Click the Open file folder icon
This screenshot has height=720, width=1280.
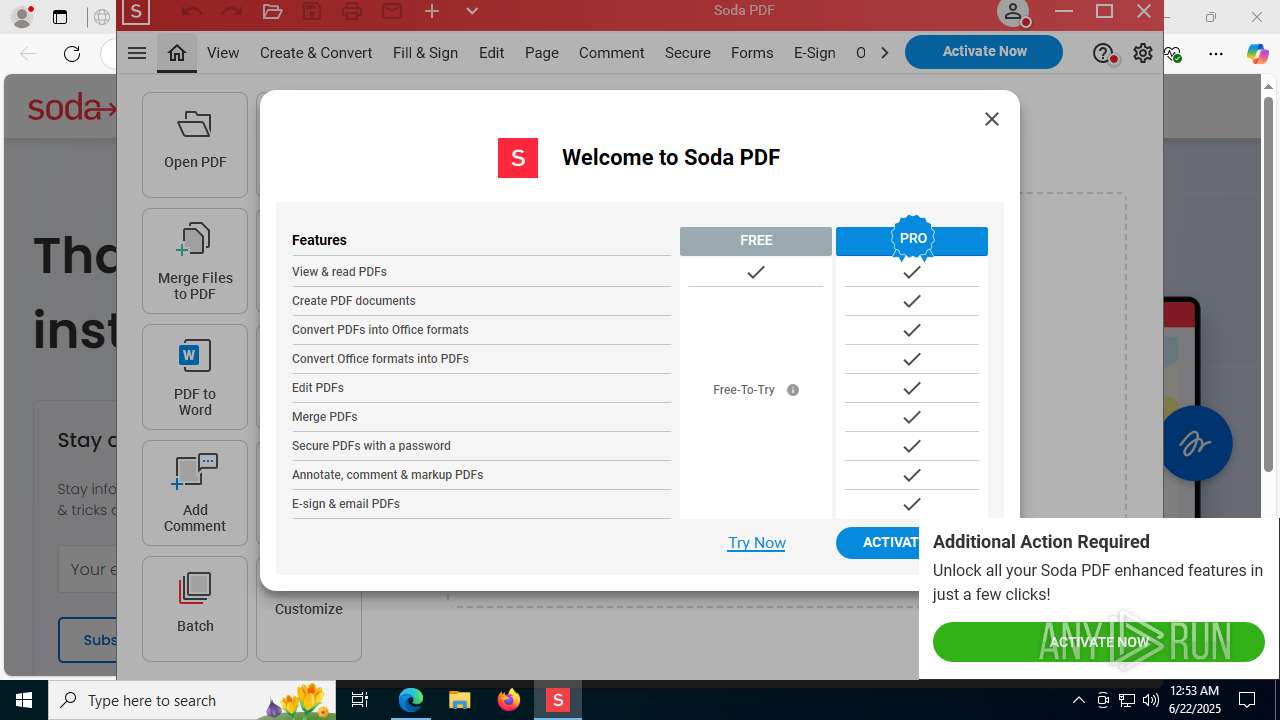[272, 12]
